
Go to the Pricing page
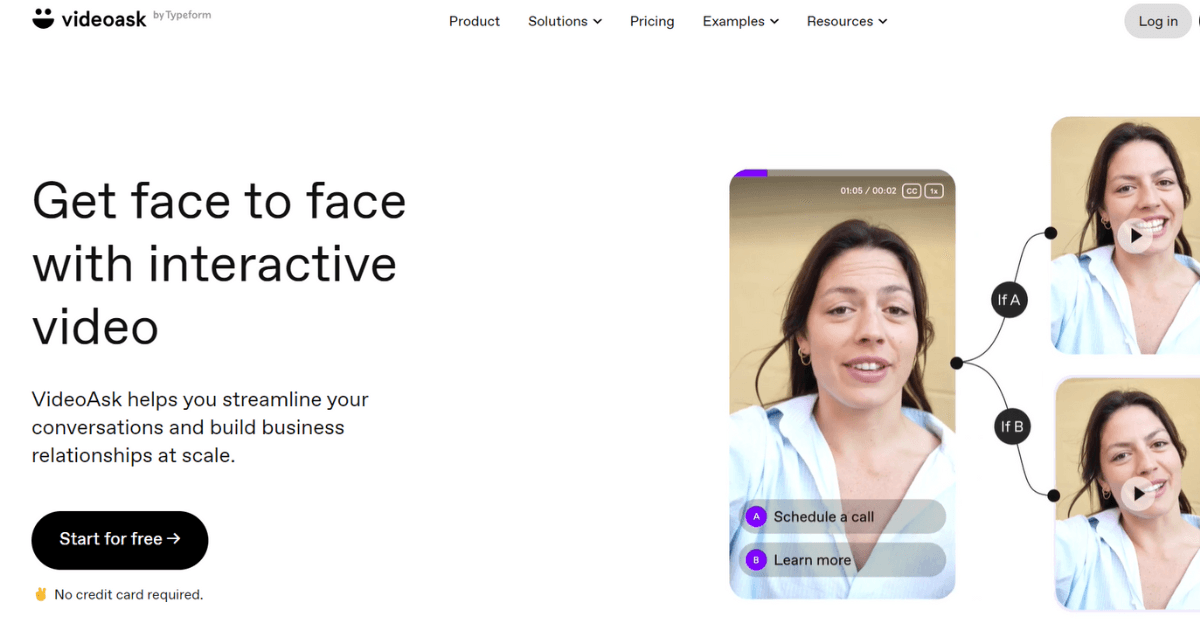tap(652, 21)
